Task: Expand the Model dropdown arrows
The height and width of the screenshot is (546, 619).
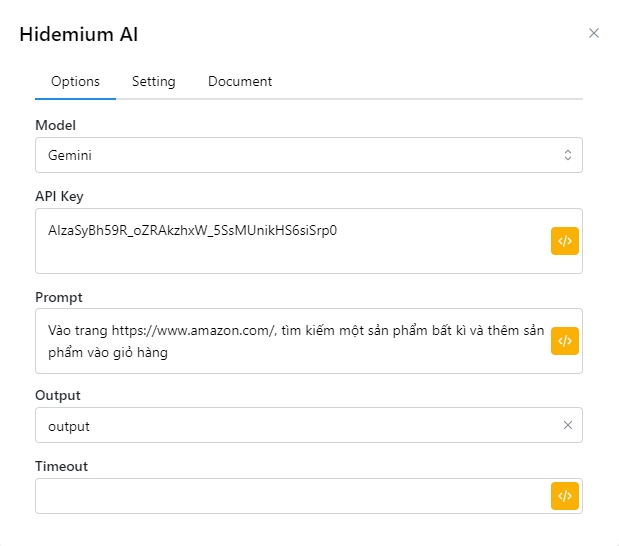Action: click(568, 155)
